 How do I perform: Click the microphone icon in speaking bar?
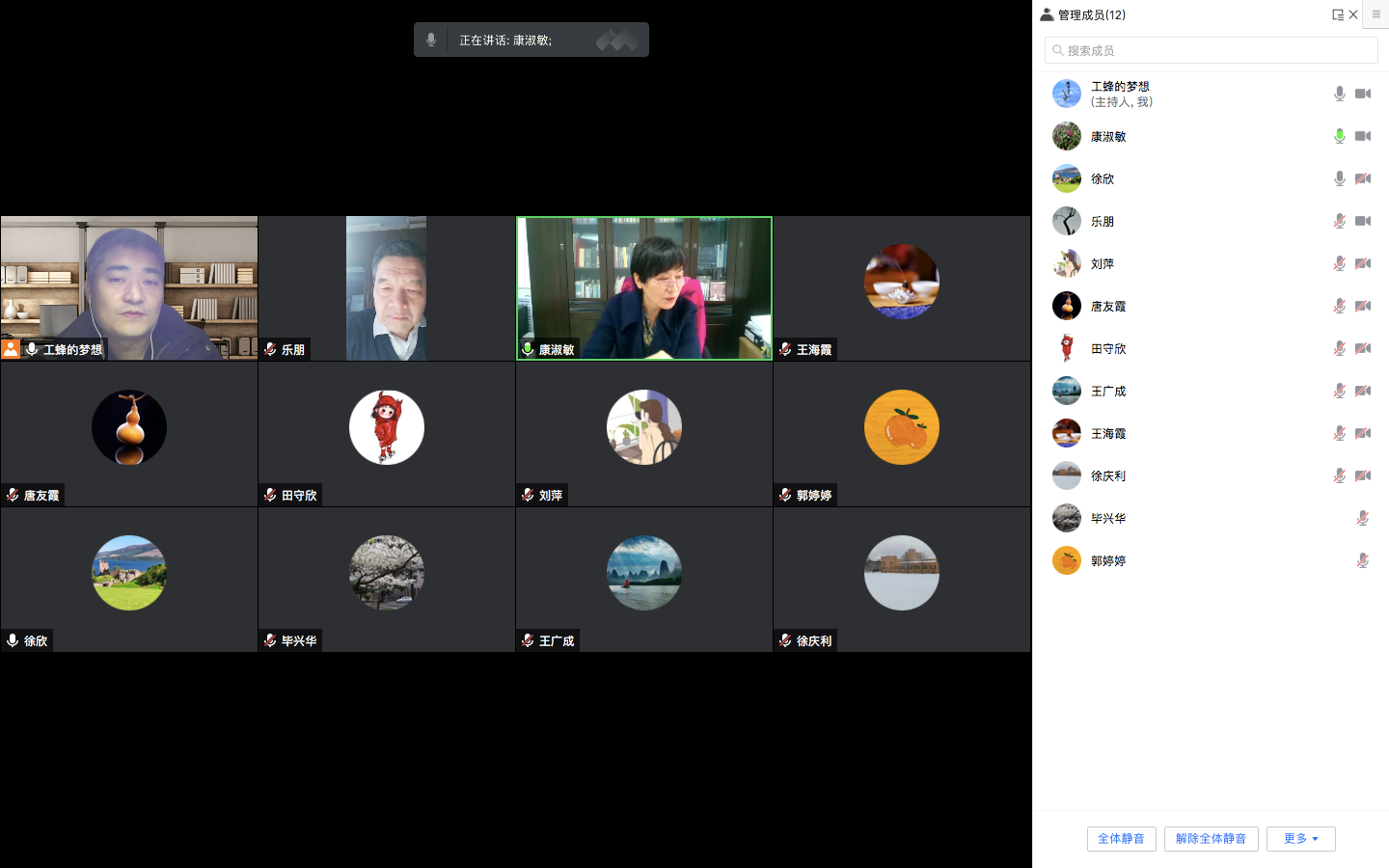click(431, 40)
